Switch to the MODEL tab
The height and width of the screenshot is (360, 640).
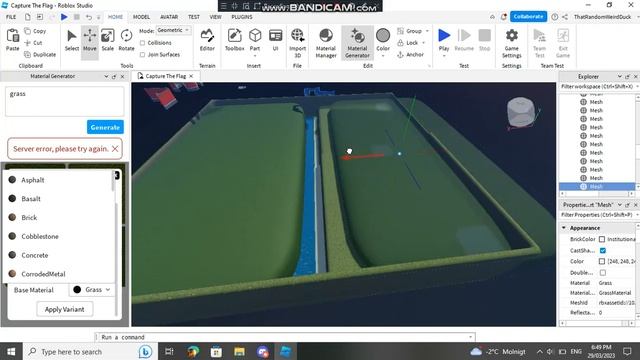(141, 17)
